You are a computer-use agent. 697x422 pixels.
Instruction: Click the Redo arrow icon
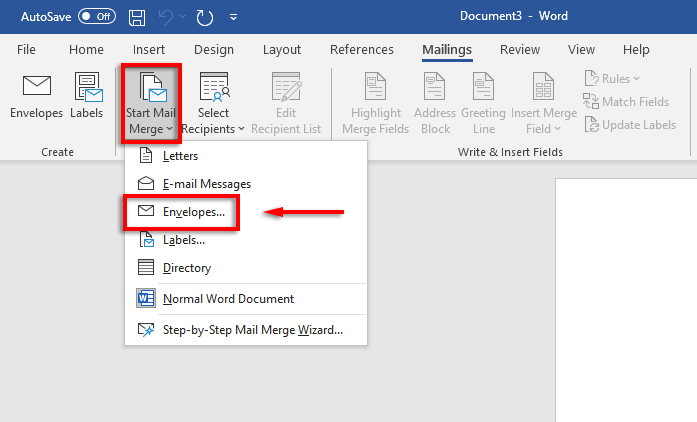[x=204, y=17]
